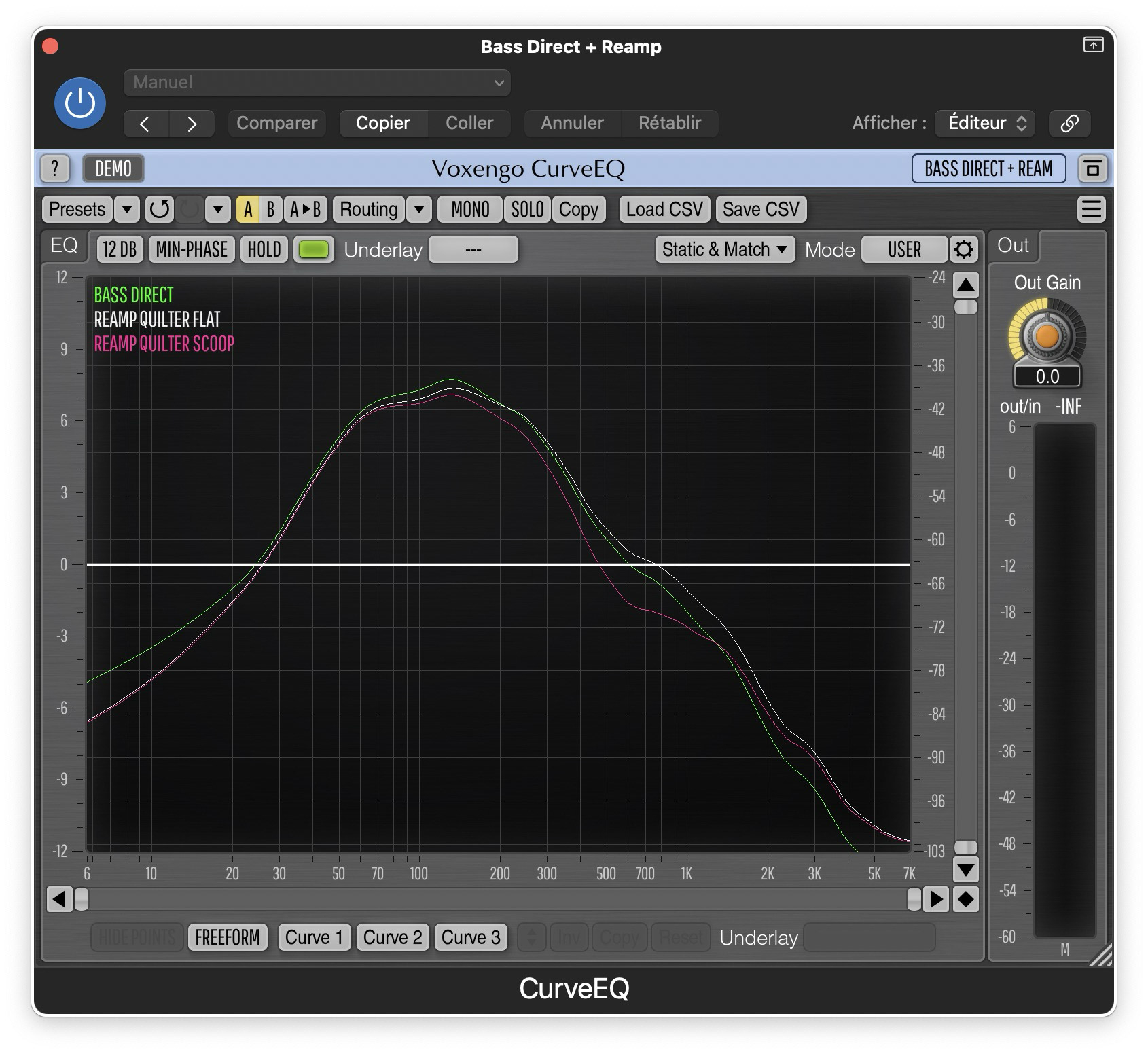Click Save CSV
The width and height of the screenshot is (1148, 1054).
pos(761,209)
